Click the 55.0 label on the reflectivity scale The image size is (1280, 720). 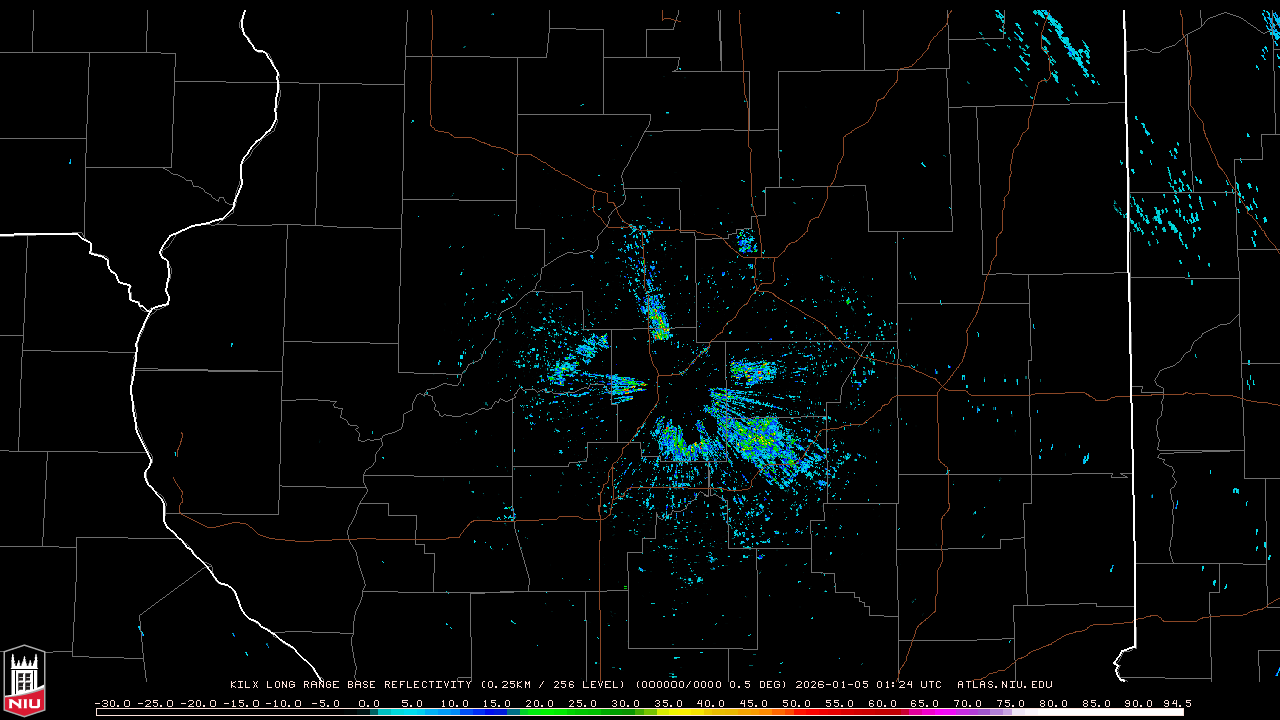coord(839,703)
